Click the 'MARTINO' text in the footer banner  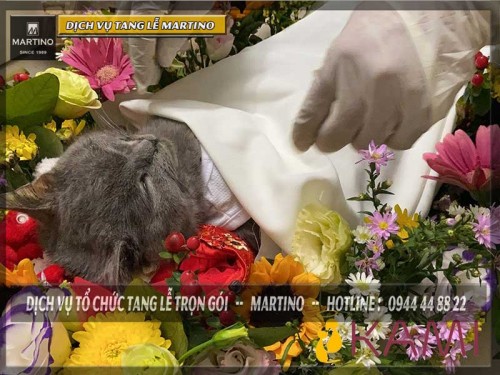277,304
